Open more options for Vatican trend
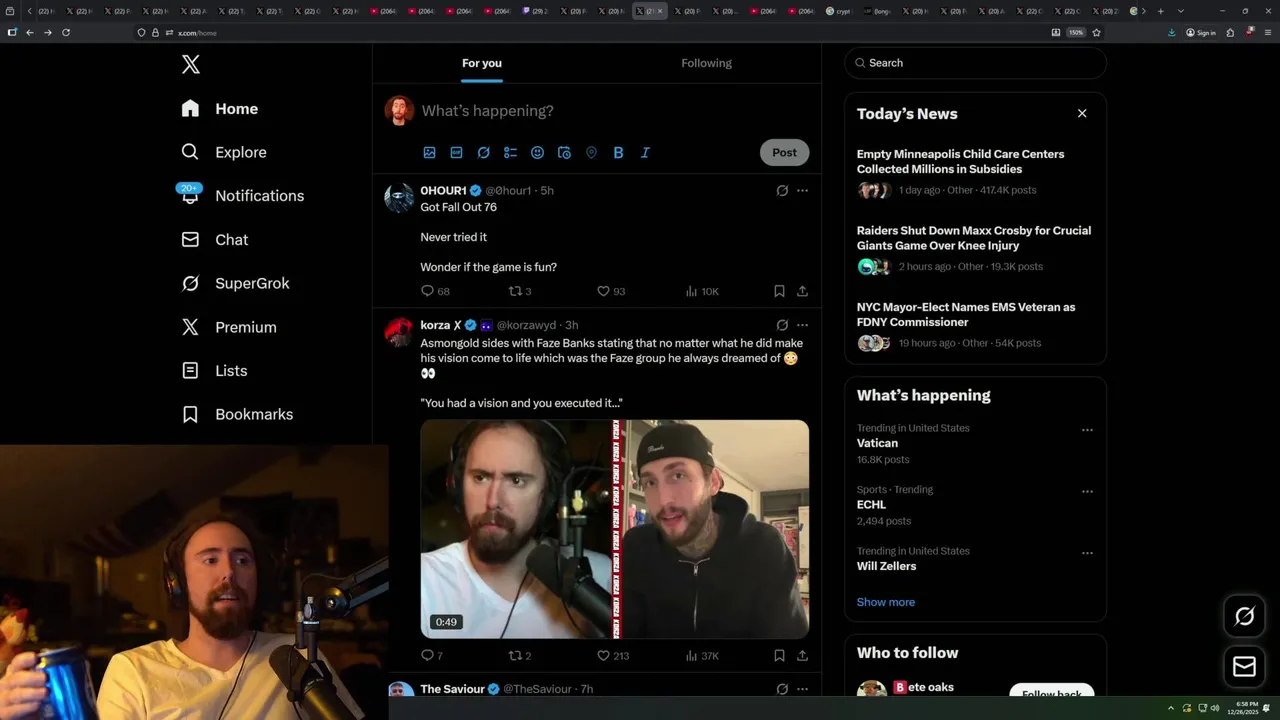1280x720 pixels. click(1087, 430)
